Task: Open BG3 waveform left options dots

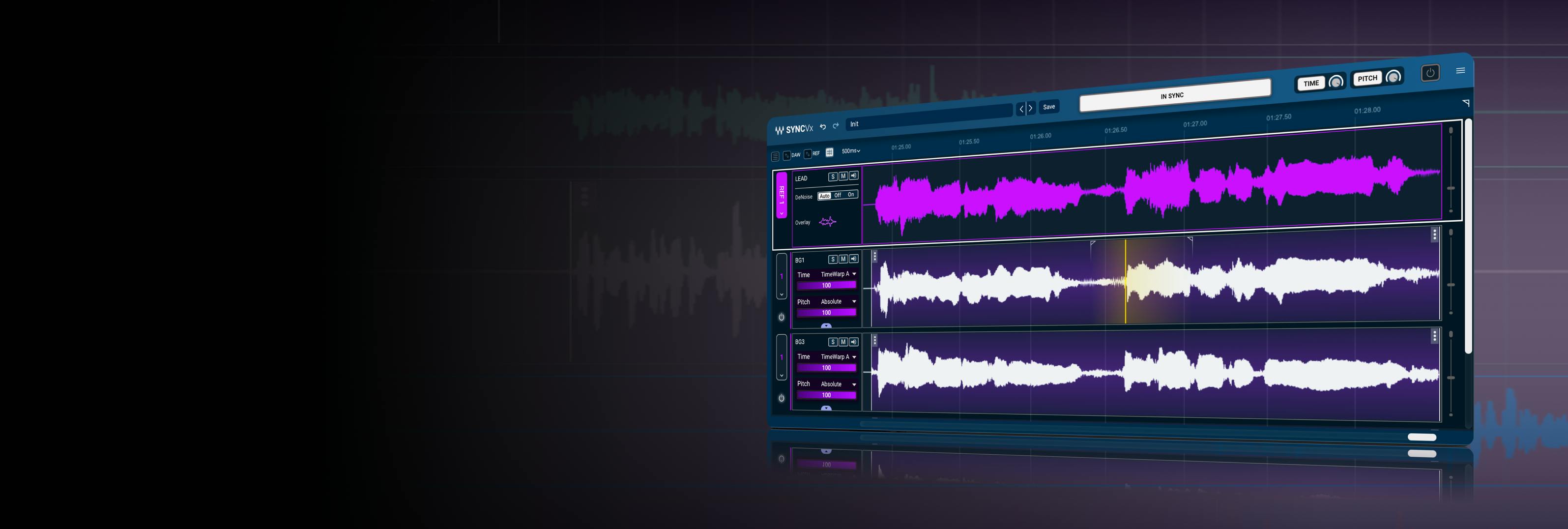Action: 875,340
